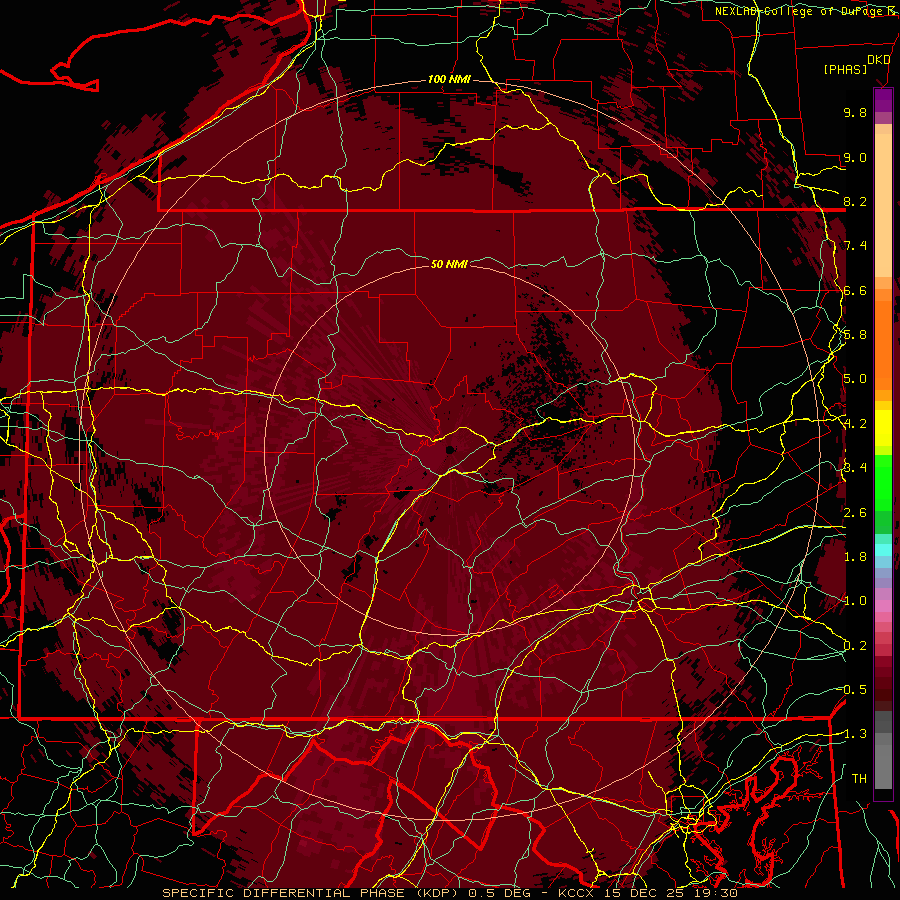Click the 4.2 value on the color scale
Viewport: 900px width, 900px height.
pos(855,424)
